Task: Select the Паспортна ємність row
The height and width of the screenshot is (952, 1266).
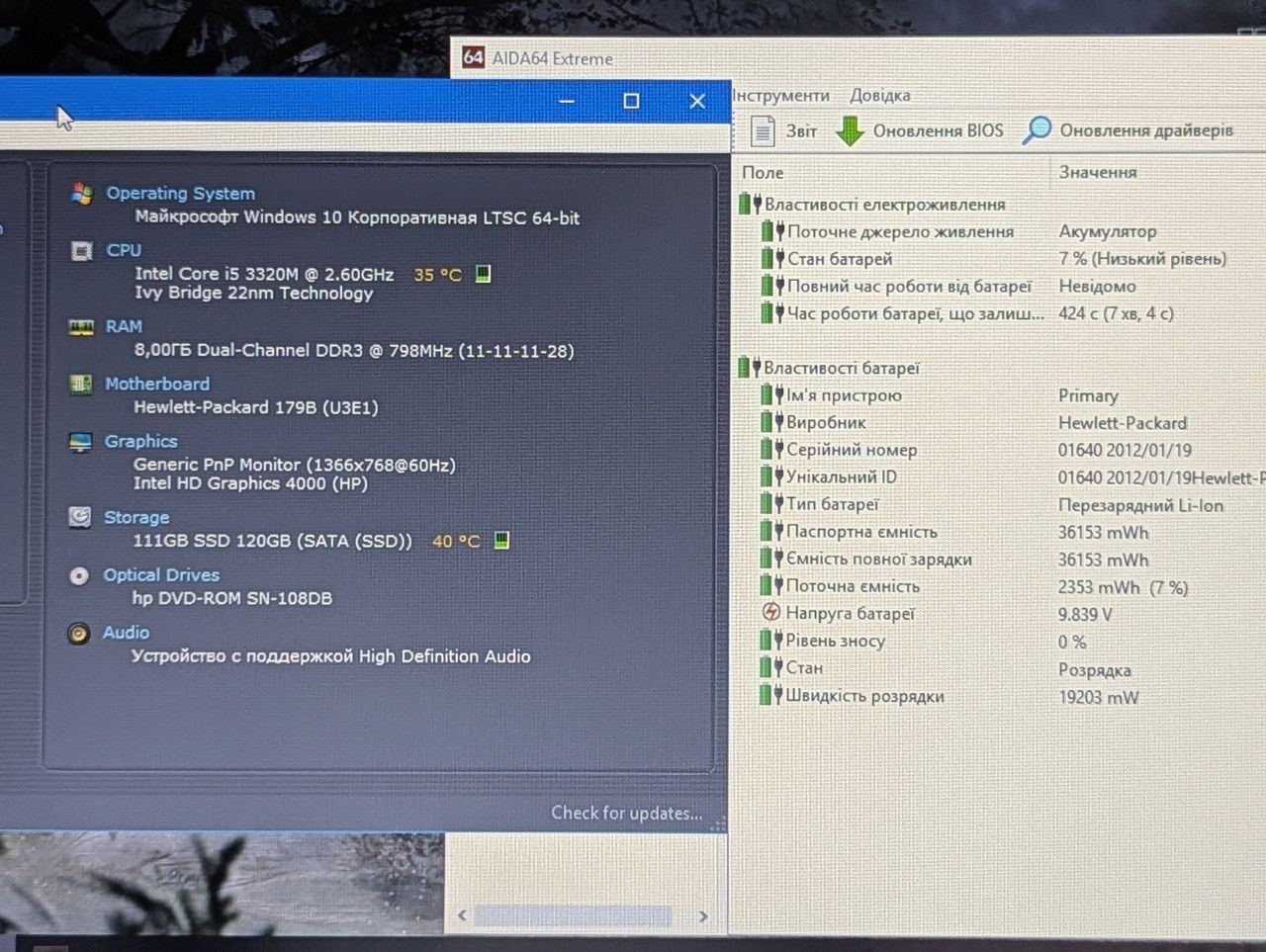Action: [x=999, y=532]
